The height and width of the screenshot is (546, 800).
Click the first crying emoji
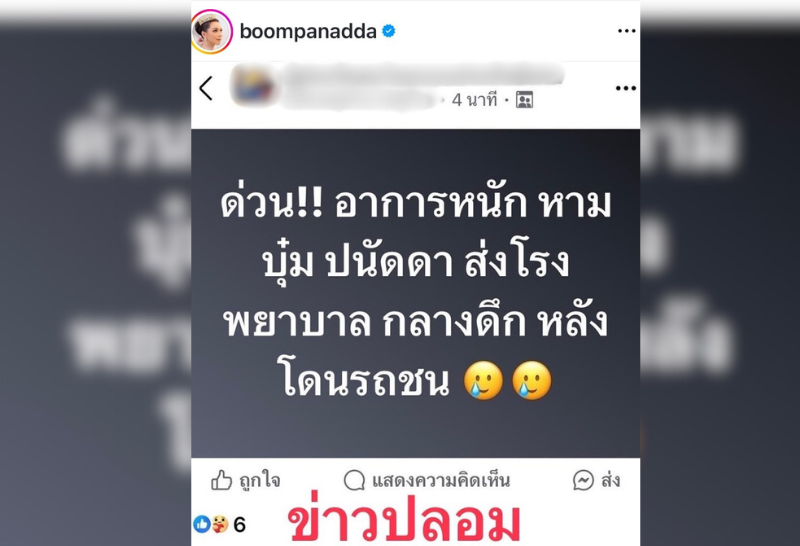(x=483, y=381)
